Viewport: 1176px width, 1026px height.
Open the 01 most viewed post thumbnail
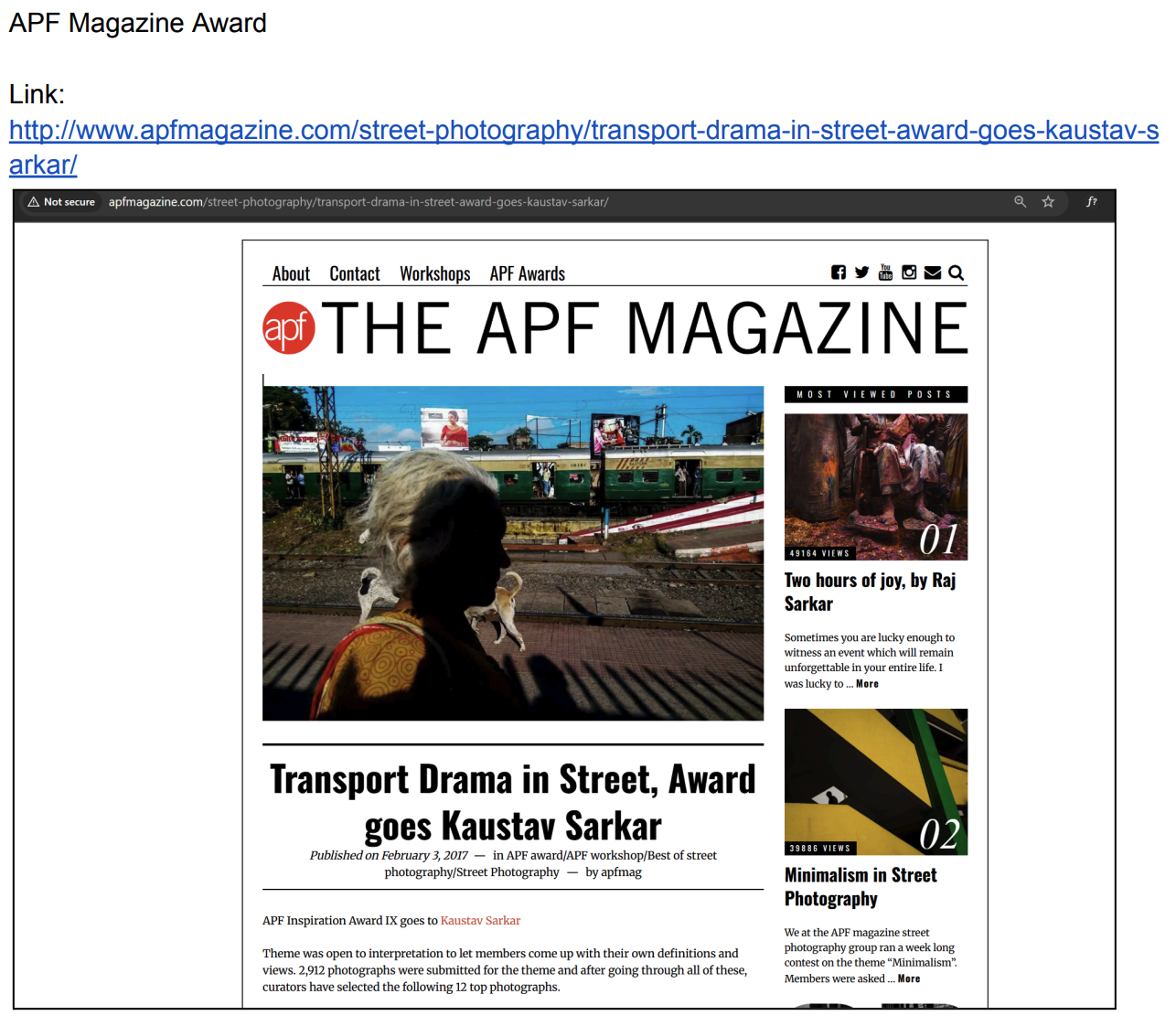[876, 486]
